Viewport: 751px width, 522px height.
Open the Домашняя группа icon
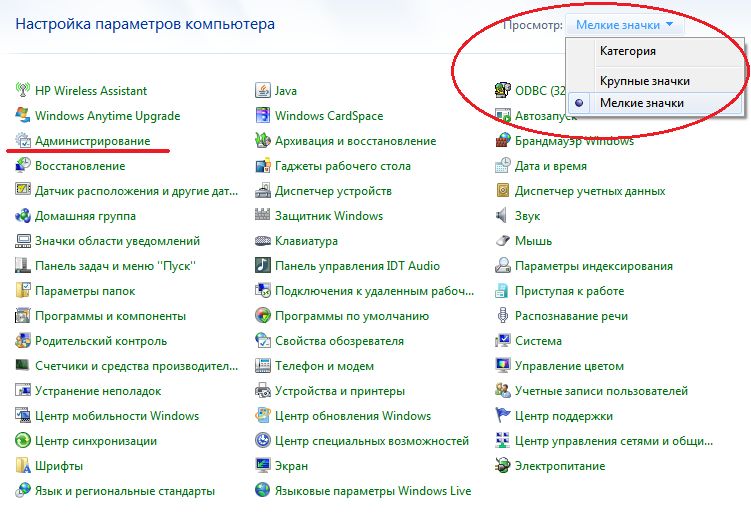(x=23, y=216)
